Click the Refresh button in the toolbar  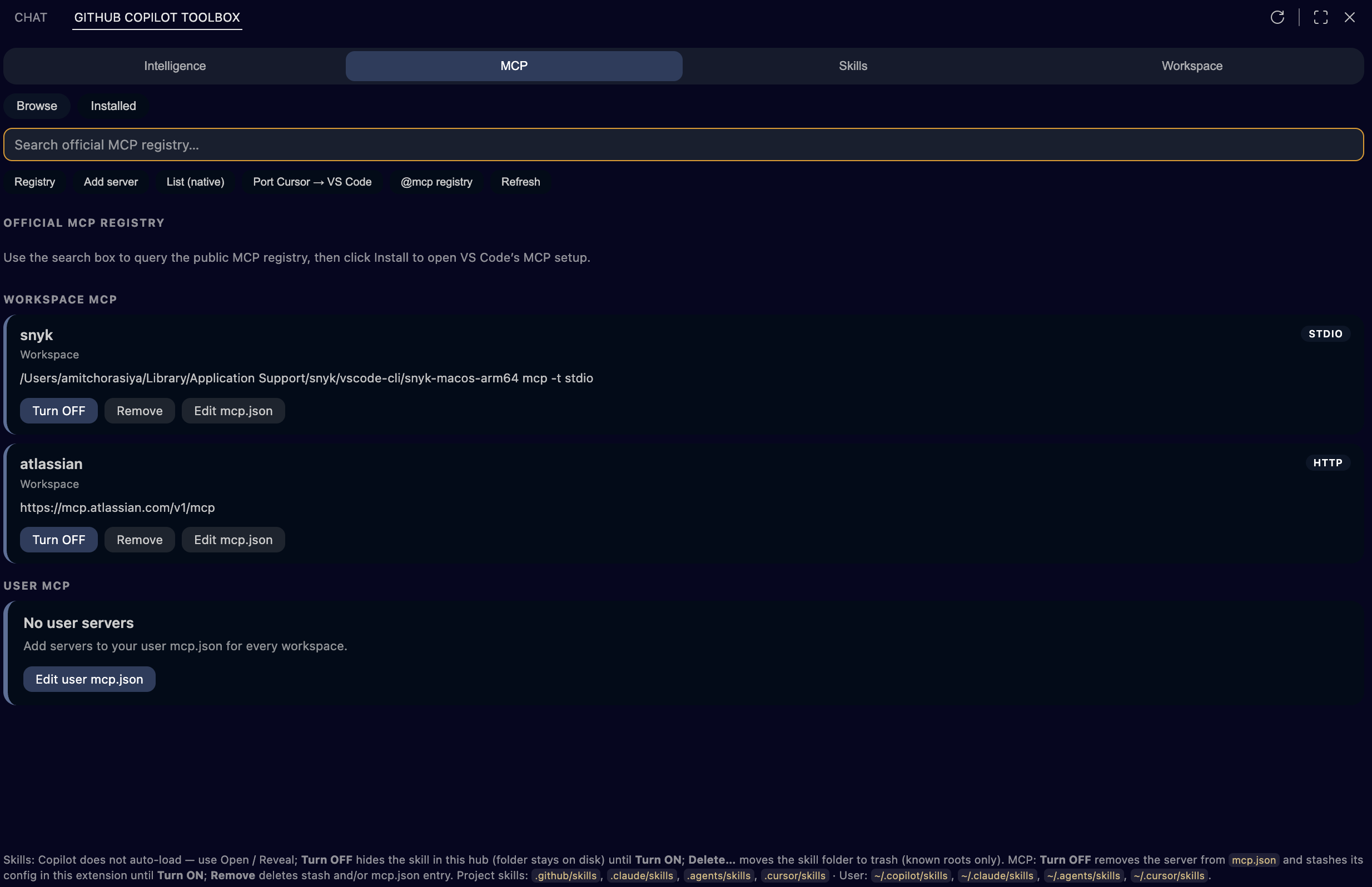pyautogui.click(x=521, y=181)
